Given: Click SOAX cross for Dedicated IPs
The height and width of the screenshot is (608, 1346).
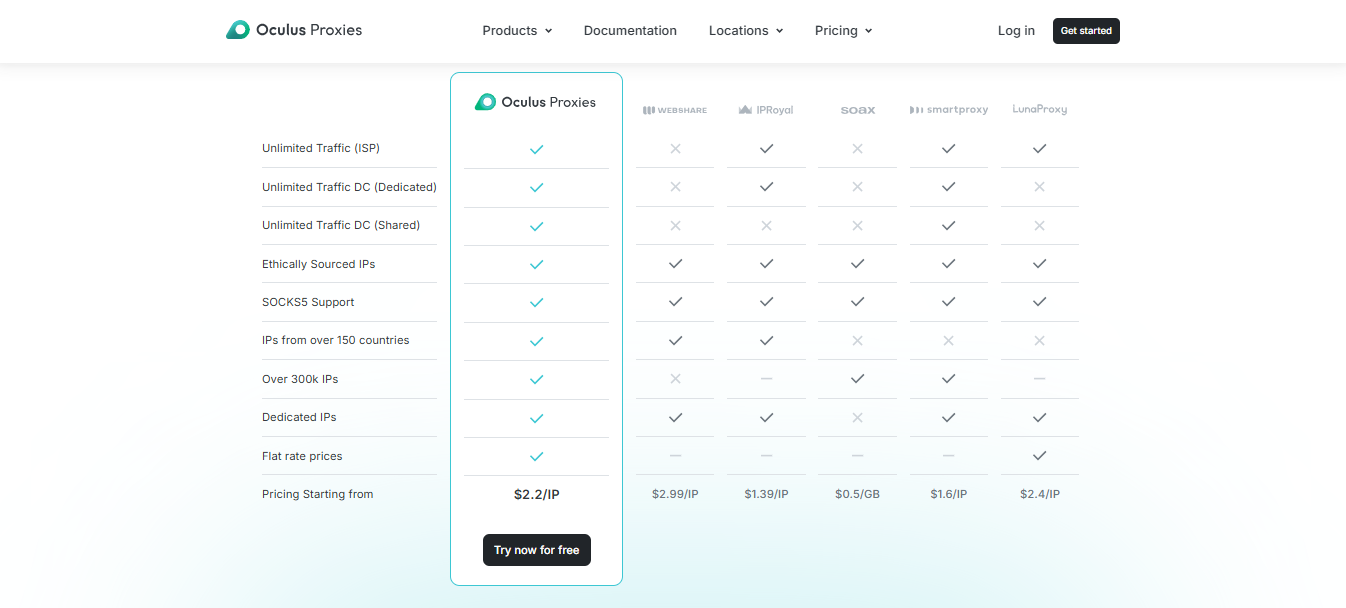Looking at the screenshot, I should coord(857,417).
